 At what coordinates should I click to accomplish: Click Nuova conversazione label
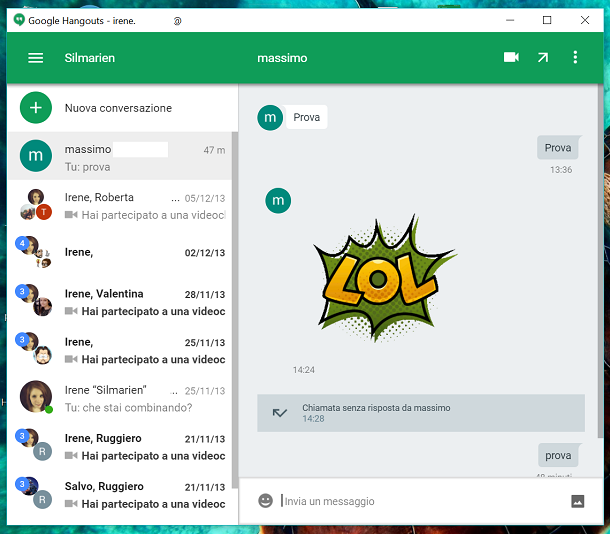click(118, 108)
